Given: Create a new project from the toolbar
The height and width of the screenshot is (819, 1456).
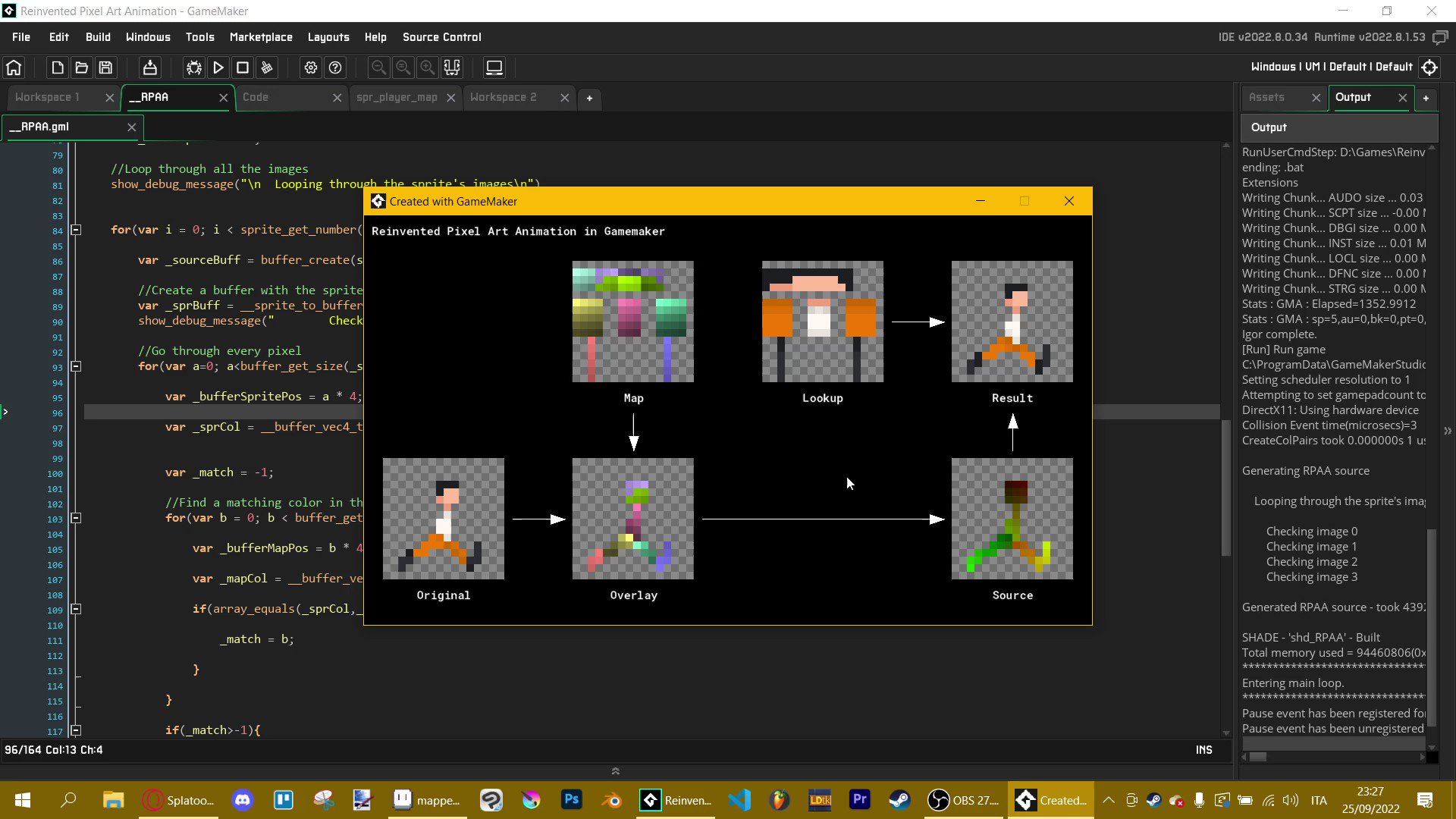Looking at the screenshot, I should 57,67.
